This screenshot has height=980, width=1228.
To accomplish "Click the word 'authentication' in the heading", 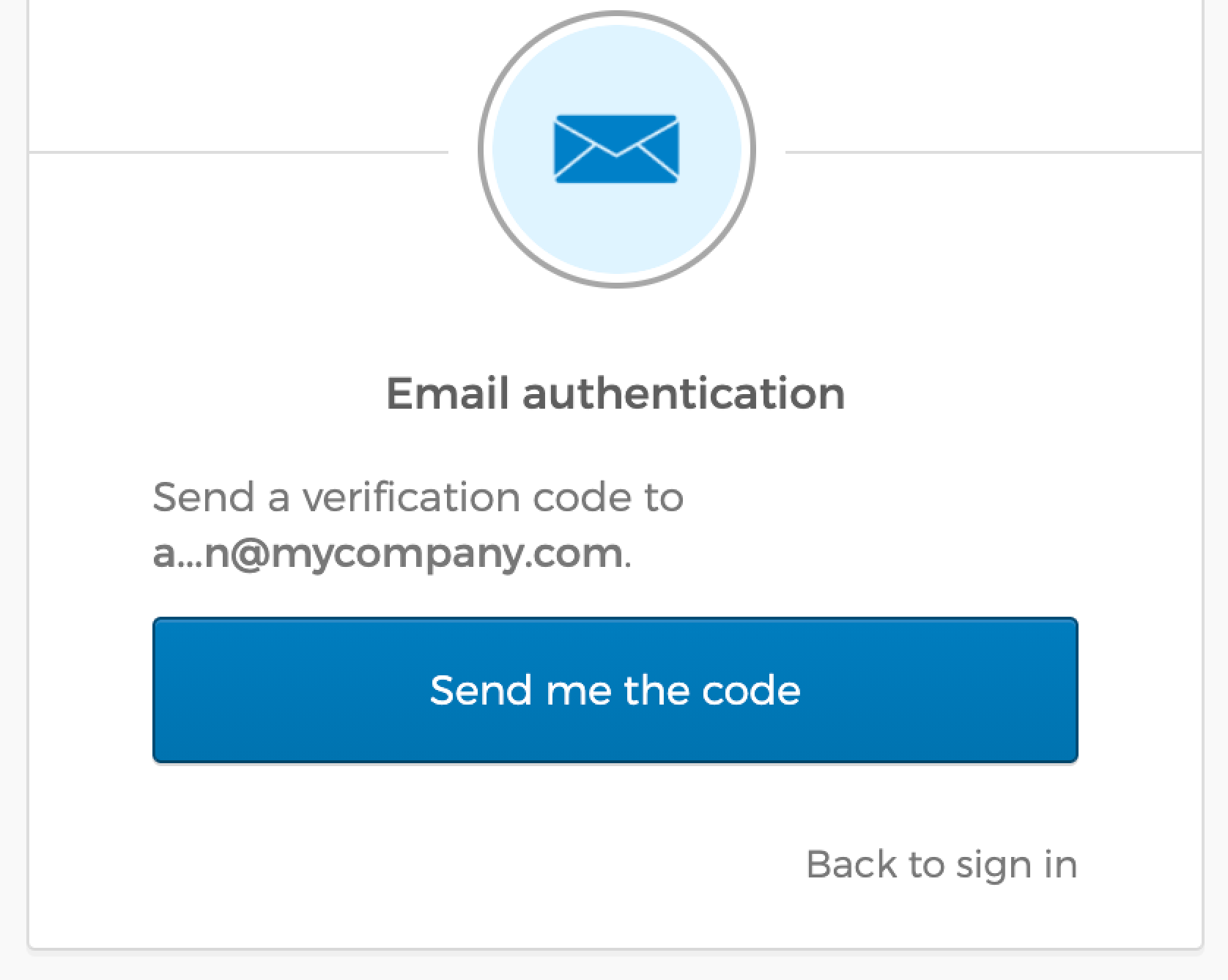I will pos(684,393).
